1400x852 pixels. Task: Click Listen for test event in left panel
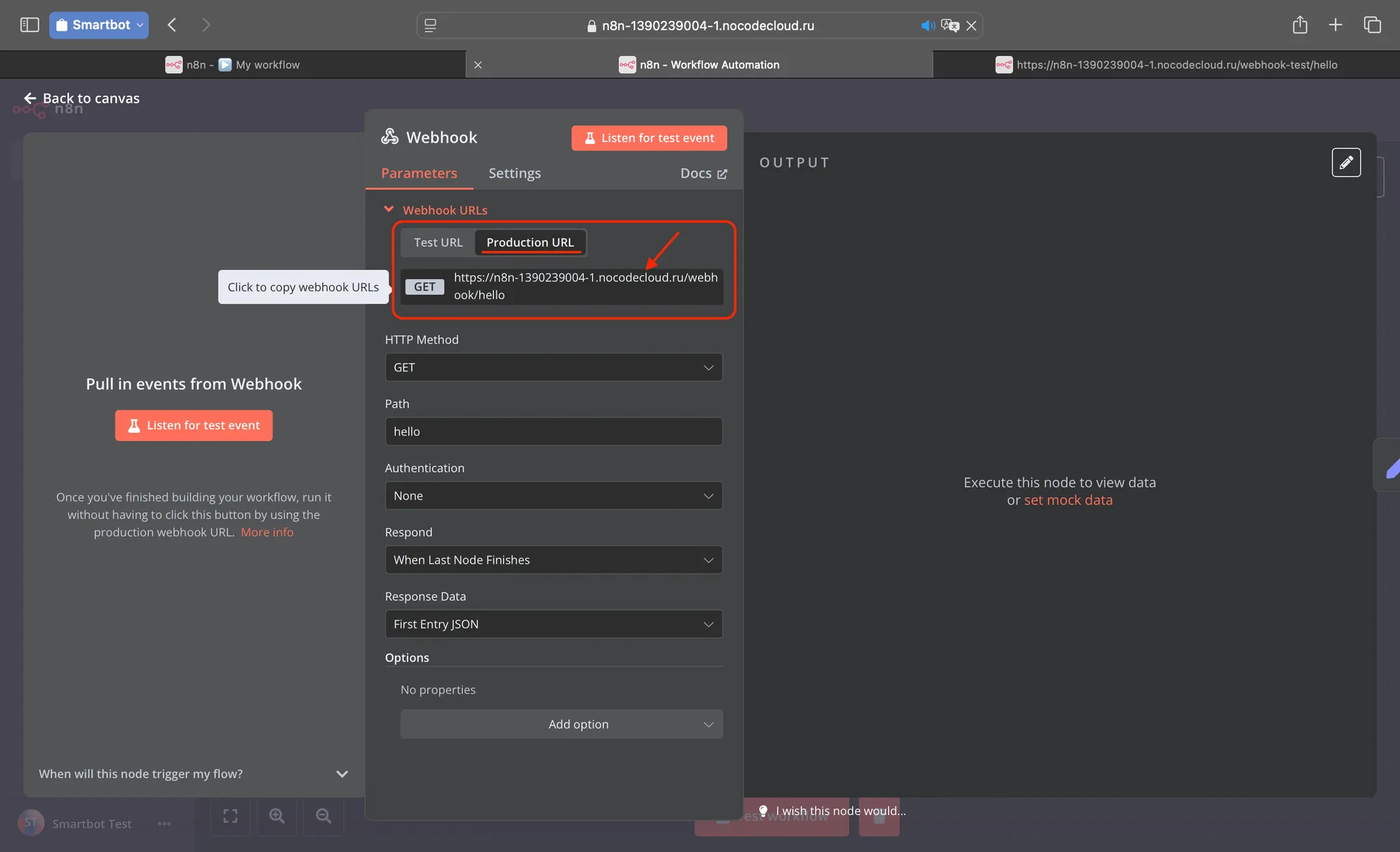tap(193, 425)
